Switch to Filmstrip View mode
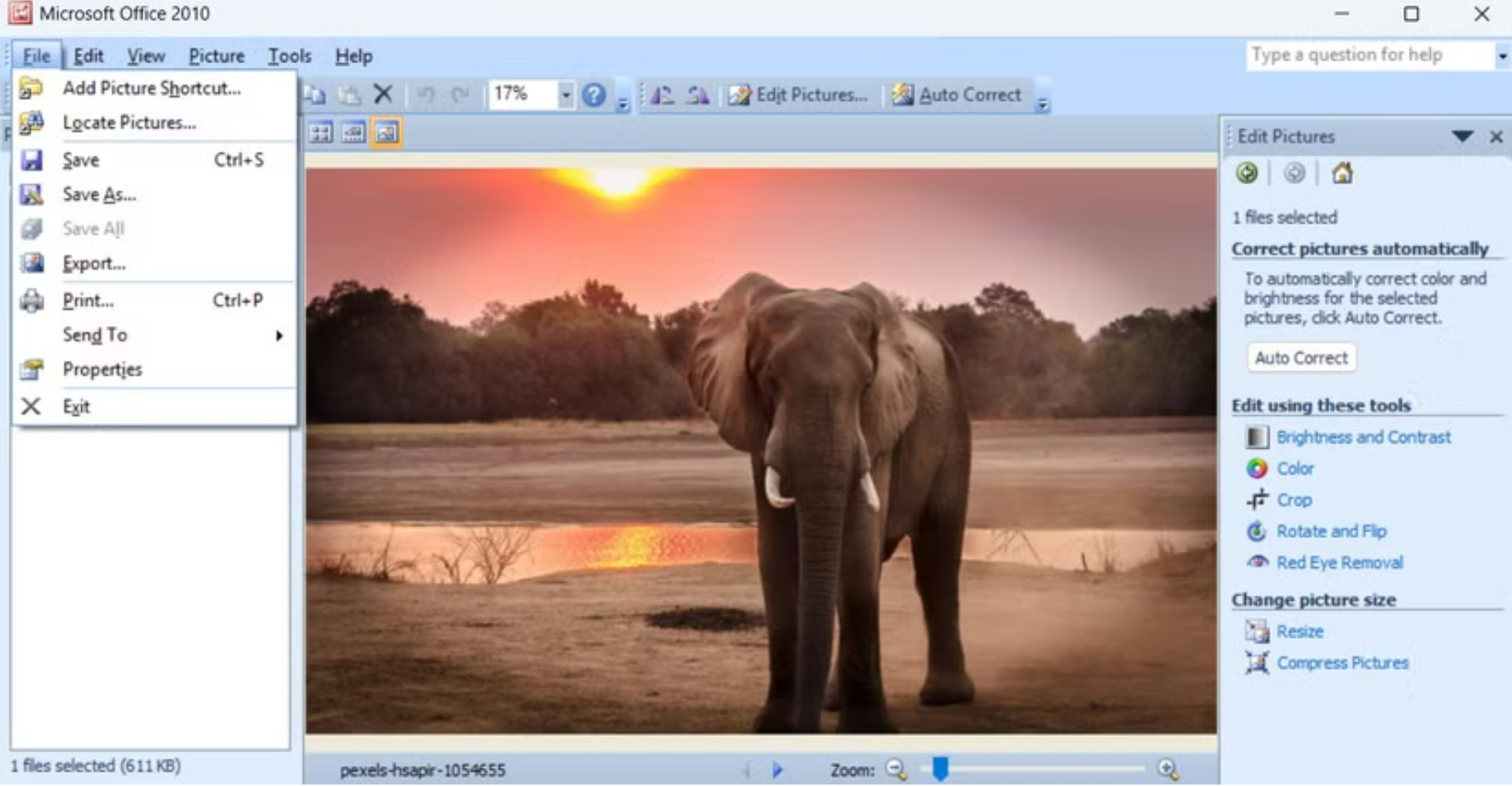The image size is (1512, 786). click(x=351, y=132)
